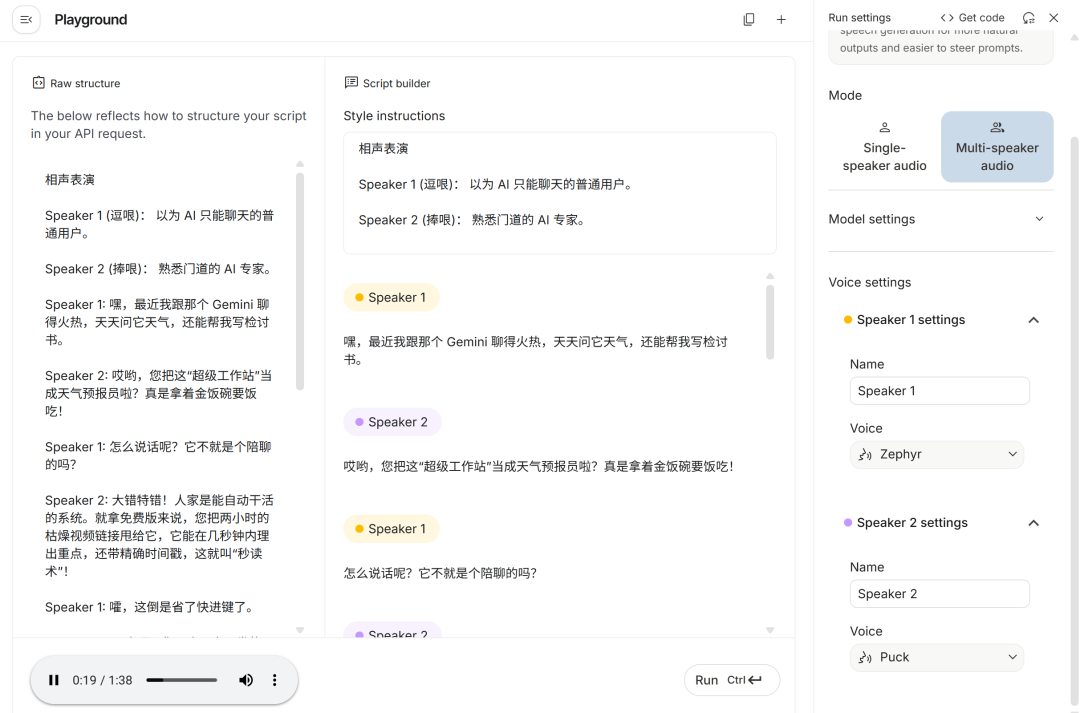Screen dimensions: 1080x713
Task: Click the Raw structure scroll up arrow
Action: [300, 164]
